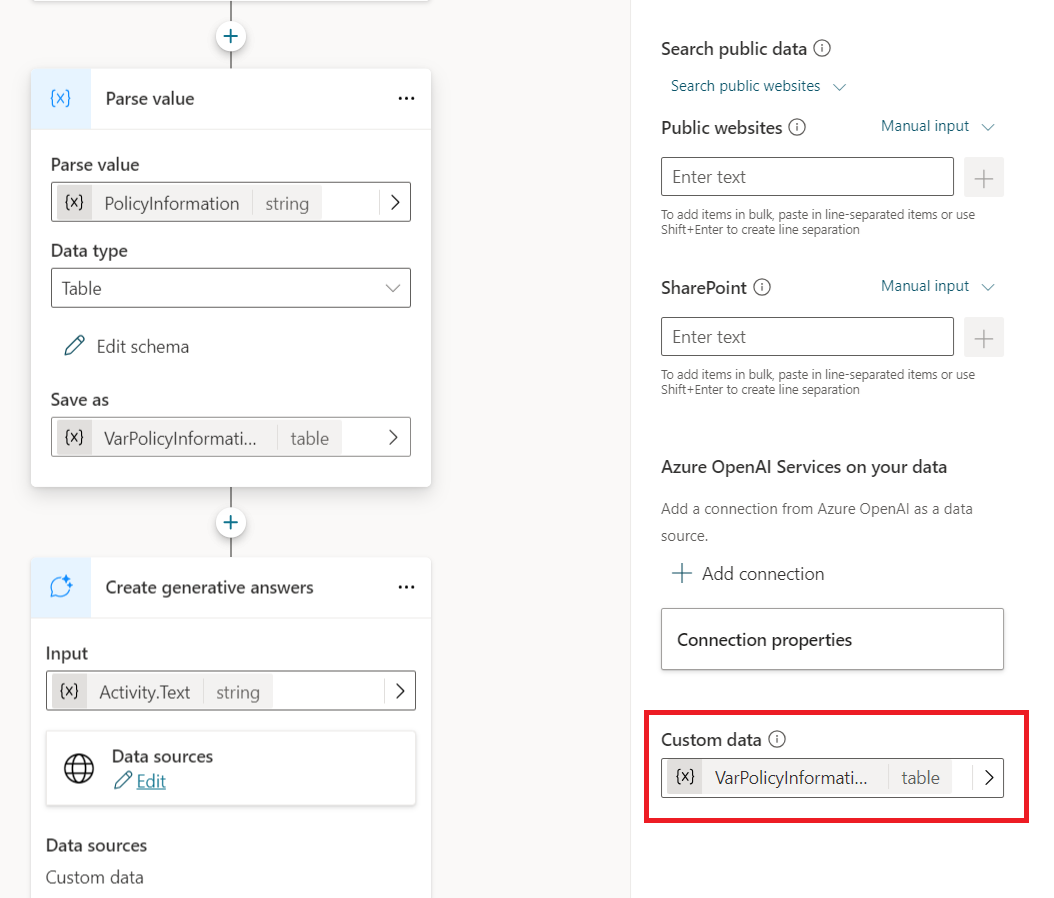The height and width of the screenshot is (898, 1054).
Task: Click the Public websites text field
Action: tap(807, 177)
